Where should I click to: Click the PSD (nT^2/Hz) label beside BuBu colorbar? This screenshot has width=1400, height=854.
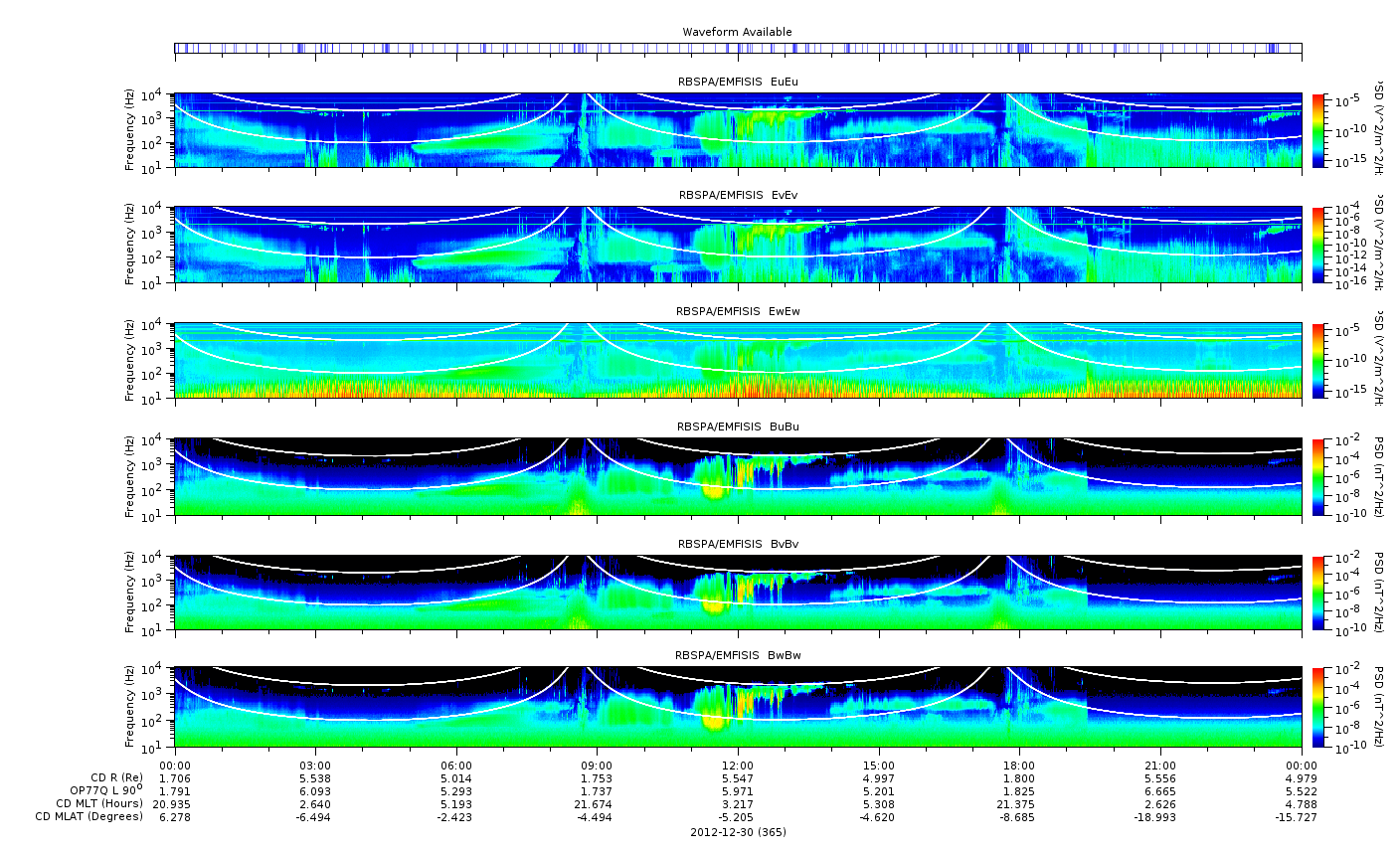point(1380,476)
